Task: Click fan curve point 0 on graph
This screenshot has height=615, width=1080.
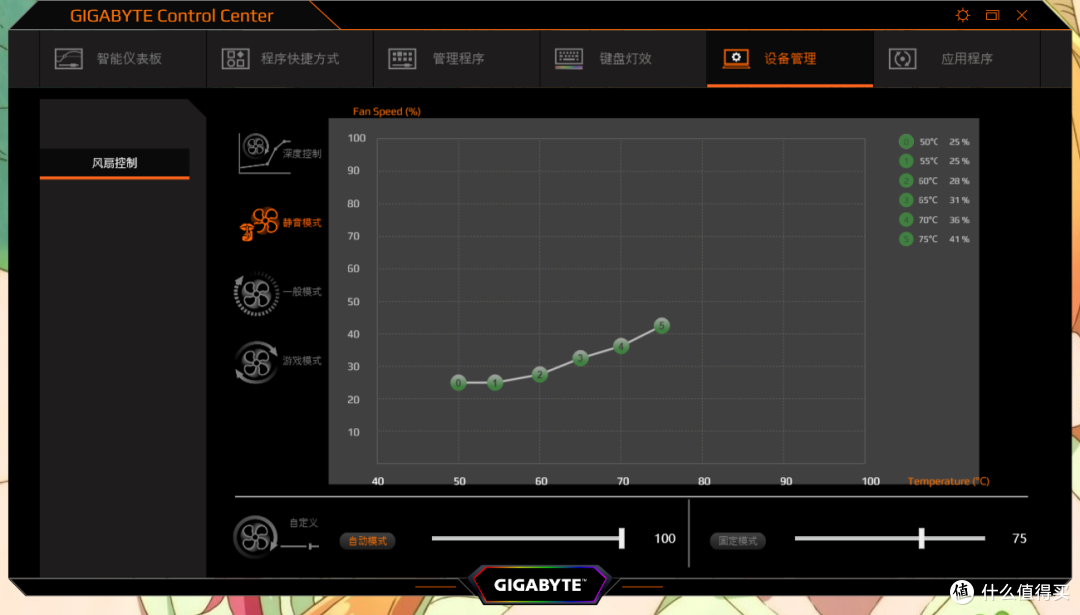Action: 458,383
